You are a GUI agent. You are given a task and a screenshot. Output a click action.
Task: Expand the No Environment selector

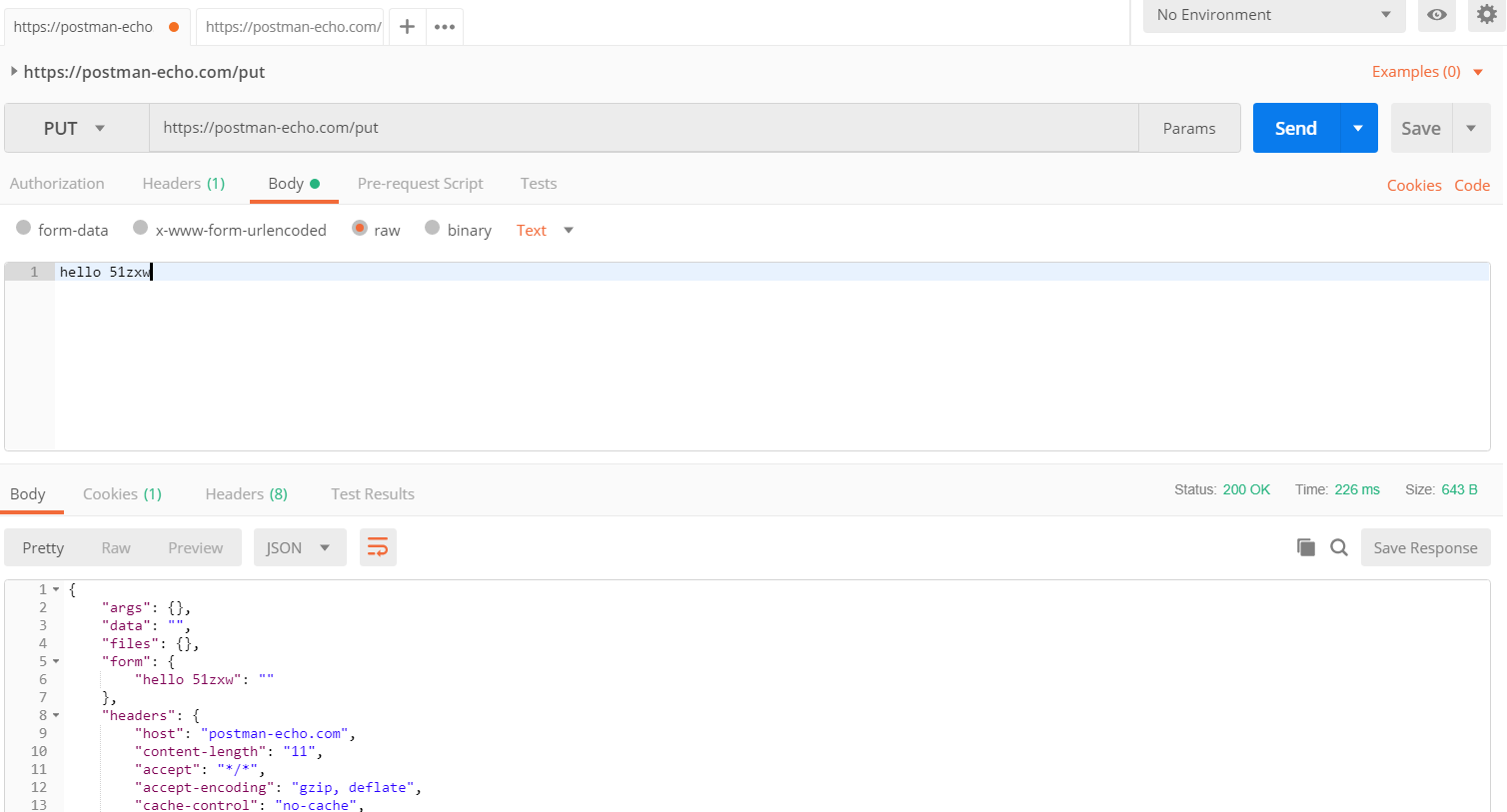(1273, 15)
